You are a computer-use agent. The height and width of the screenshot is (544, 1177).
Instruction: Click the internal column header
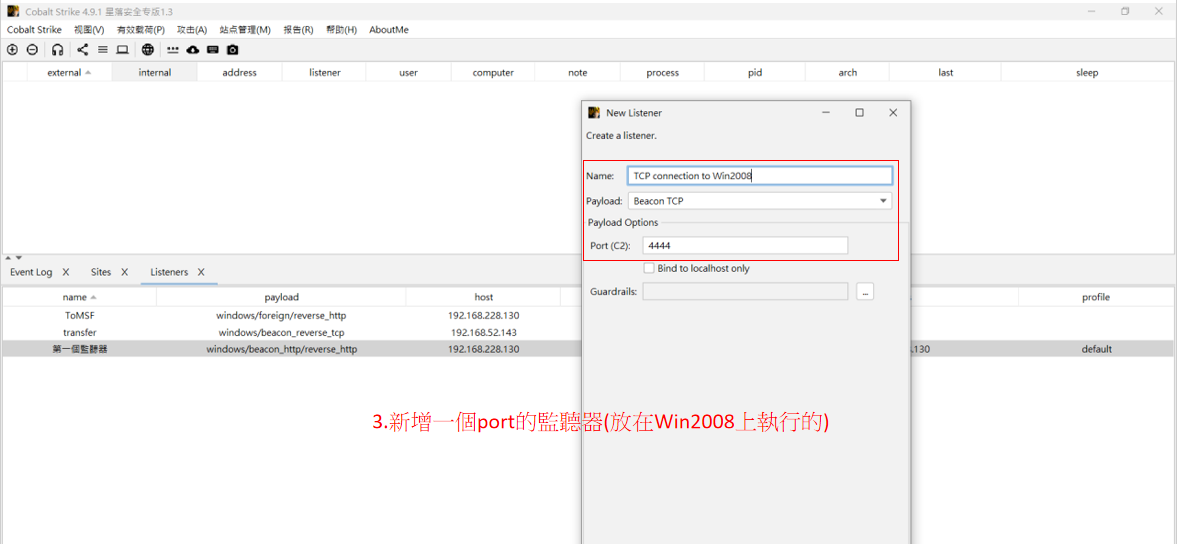coord(155,73)
